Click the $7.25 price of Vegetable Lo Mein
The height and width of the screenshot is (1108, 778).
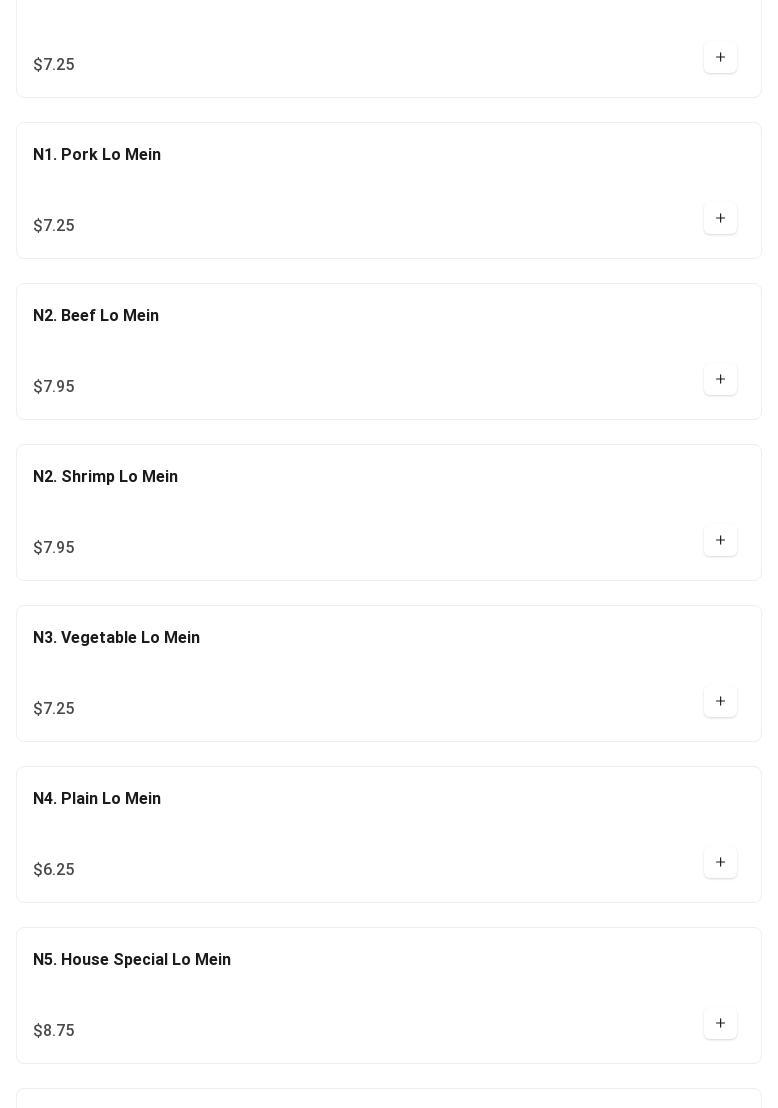[x=54, y=709]
